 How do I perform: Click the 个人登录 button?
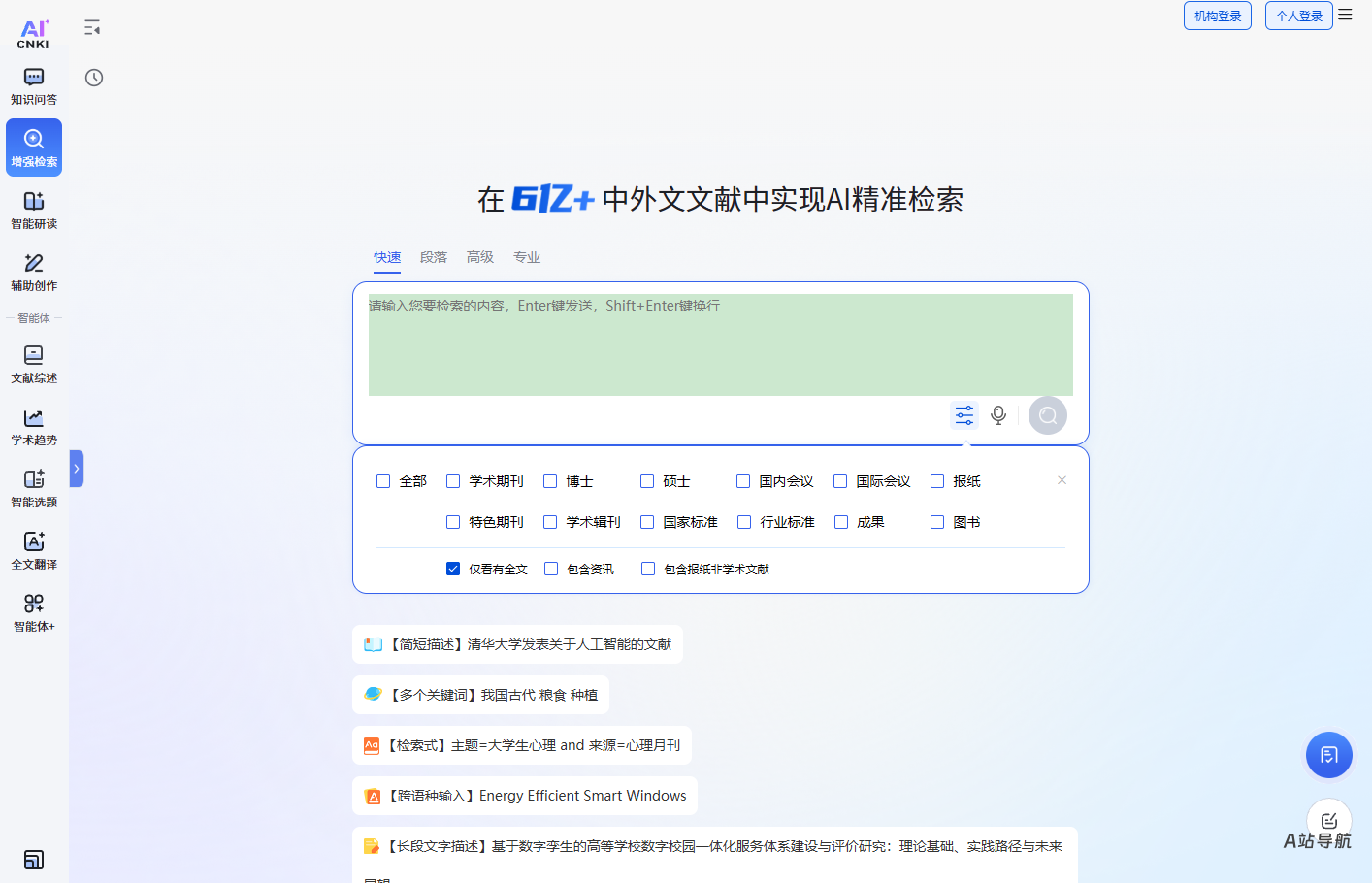pos(1299,16)
